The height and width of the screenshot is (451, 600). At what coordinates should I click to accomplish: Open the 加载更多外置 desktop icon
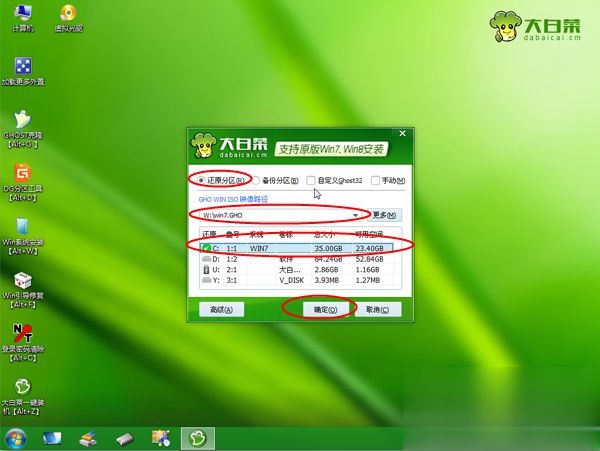pyautogui.click(x=23, y=72)
